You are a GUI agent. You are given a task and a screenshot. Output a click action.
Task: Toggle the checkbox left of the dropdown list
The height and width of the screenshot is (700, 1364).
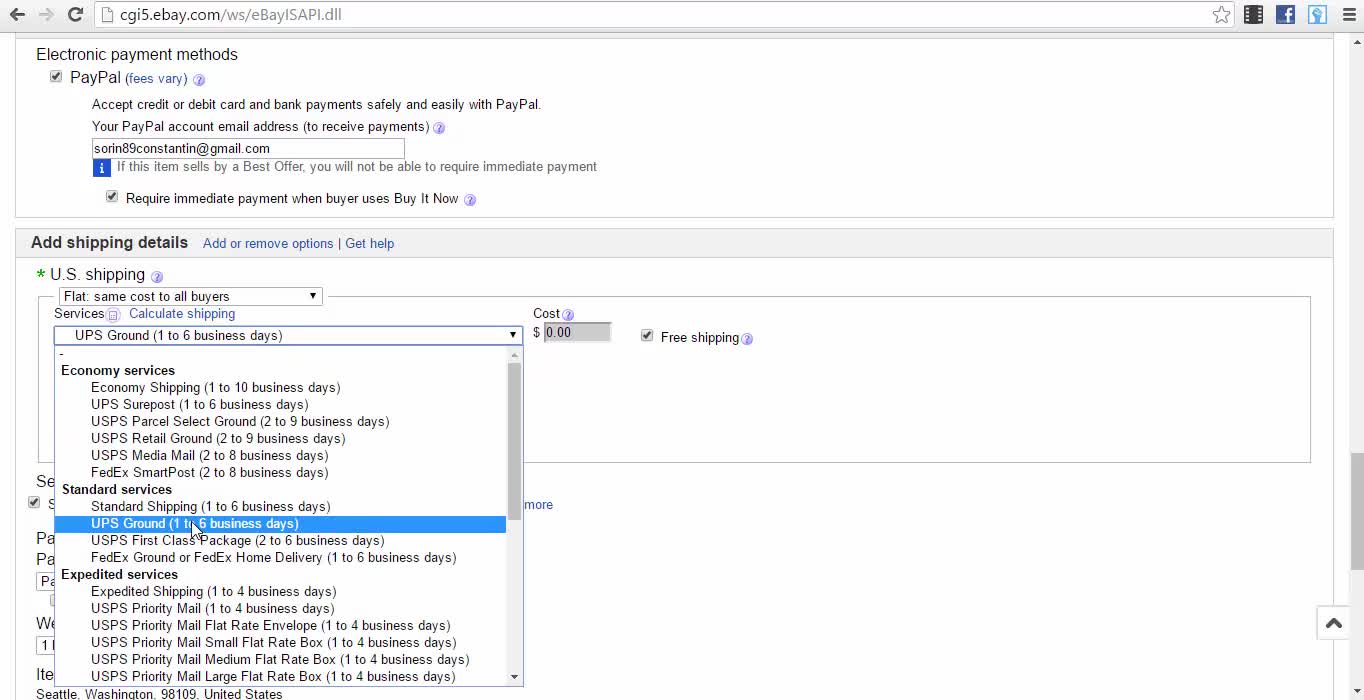click(34, 502)
